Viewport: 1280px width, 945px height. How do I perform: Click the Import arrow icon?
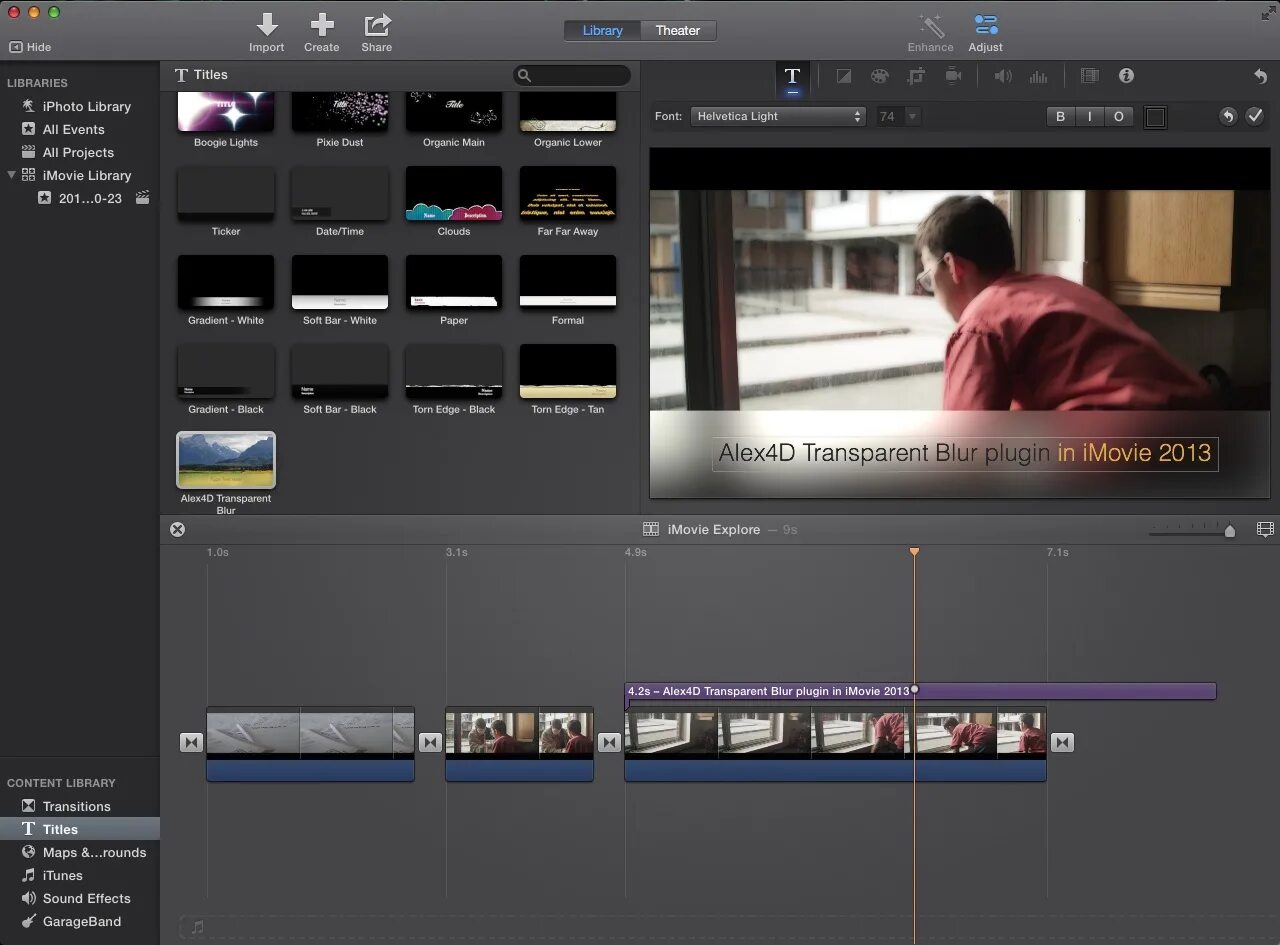tap(266, 25)
